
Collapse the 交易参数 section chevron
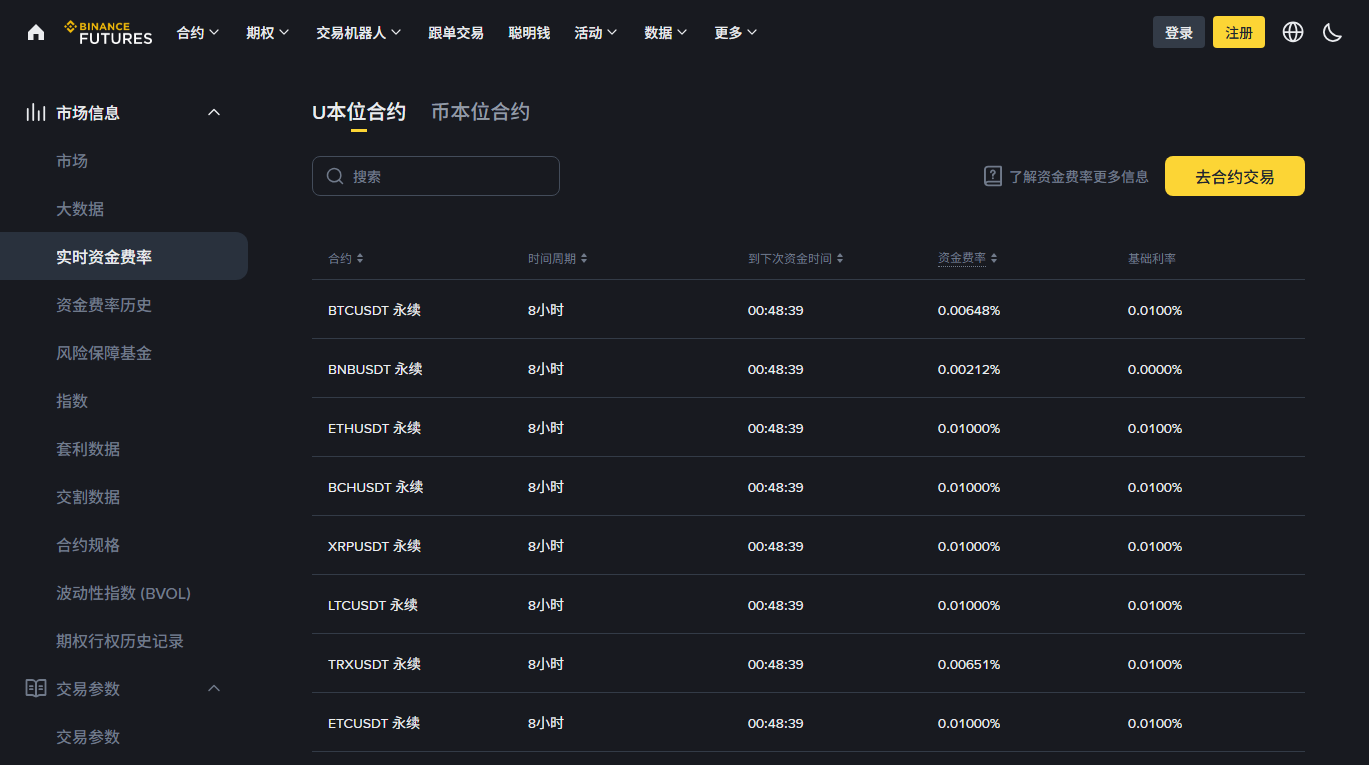tap(214, 688)
